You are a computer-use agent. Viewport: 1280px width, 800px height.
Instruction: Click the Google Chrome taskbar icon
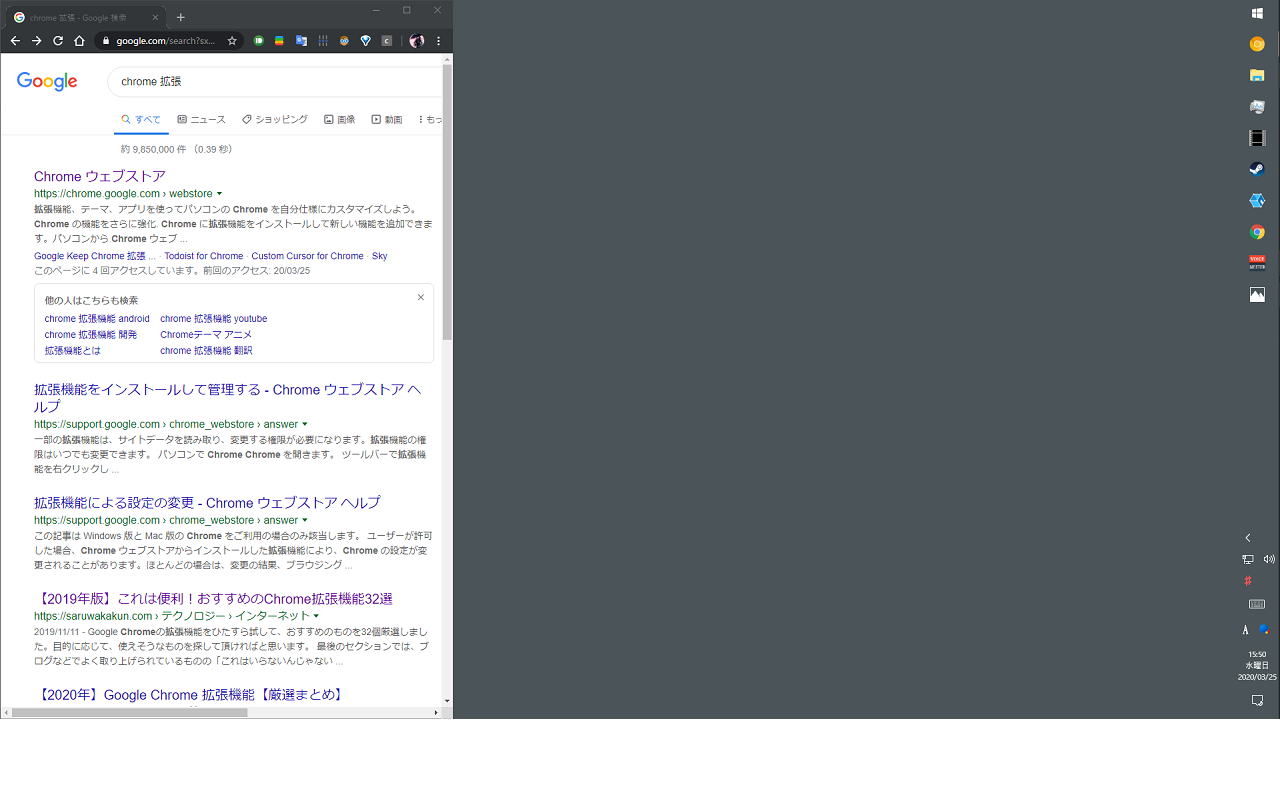[1257, 232]
